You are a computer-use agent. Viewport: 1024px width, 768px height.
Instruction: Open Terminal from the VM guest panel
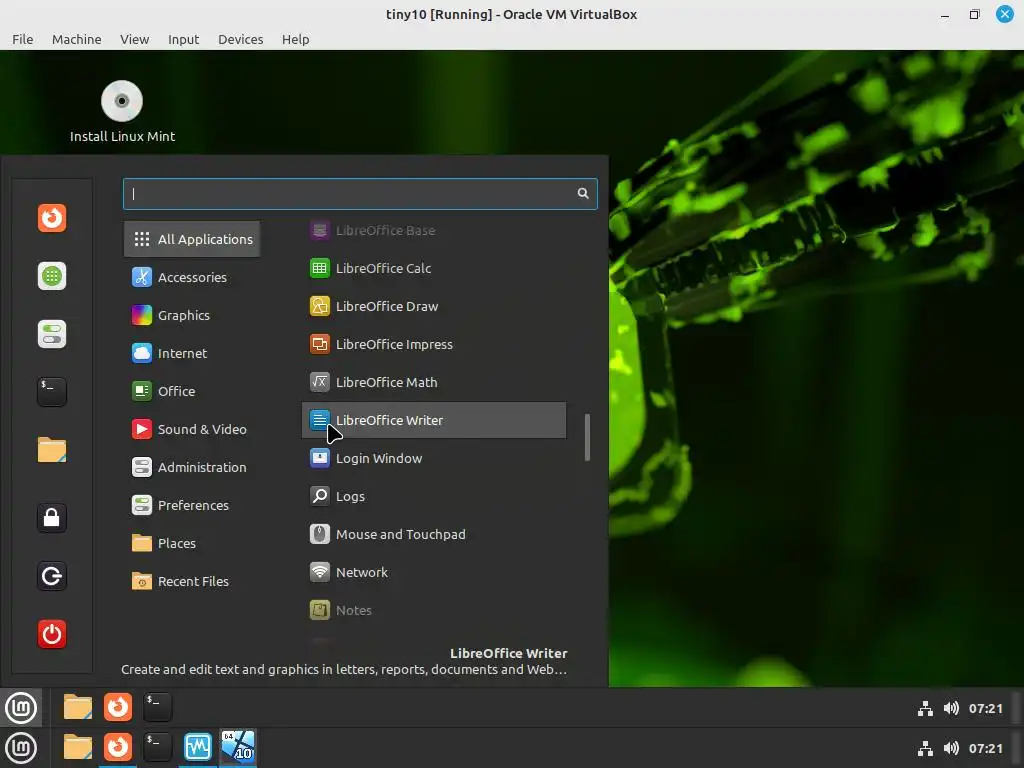[x=157, y=707]
